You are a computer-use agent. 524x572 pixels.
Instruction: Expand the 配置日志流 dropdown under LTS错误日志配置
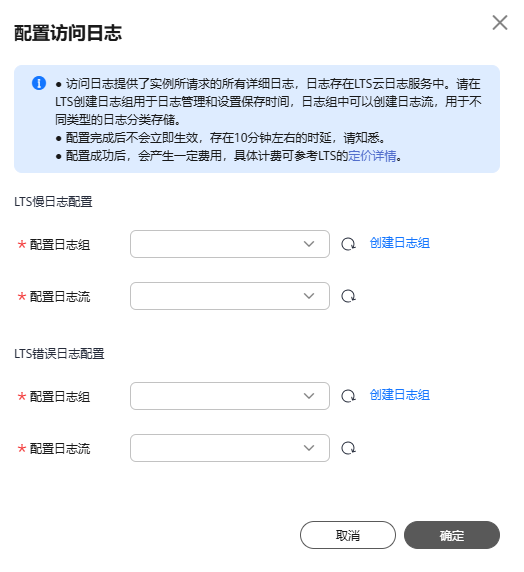coord(230,448)
